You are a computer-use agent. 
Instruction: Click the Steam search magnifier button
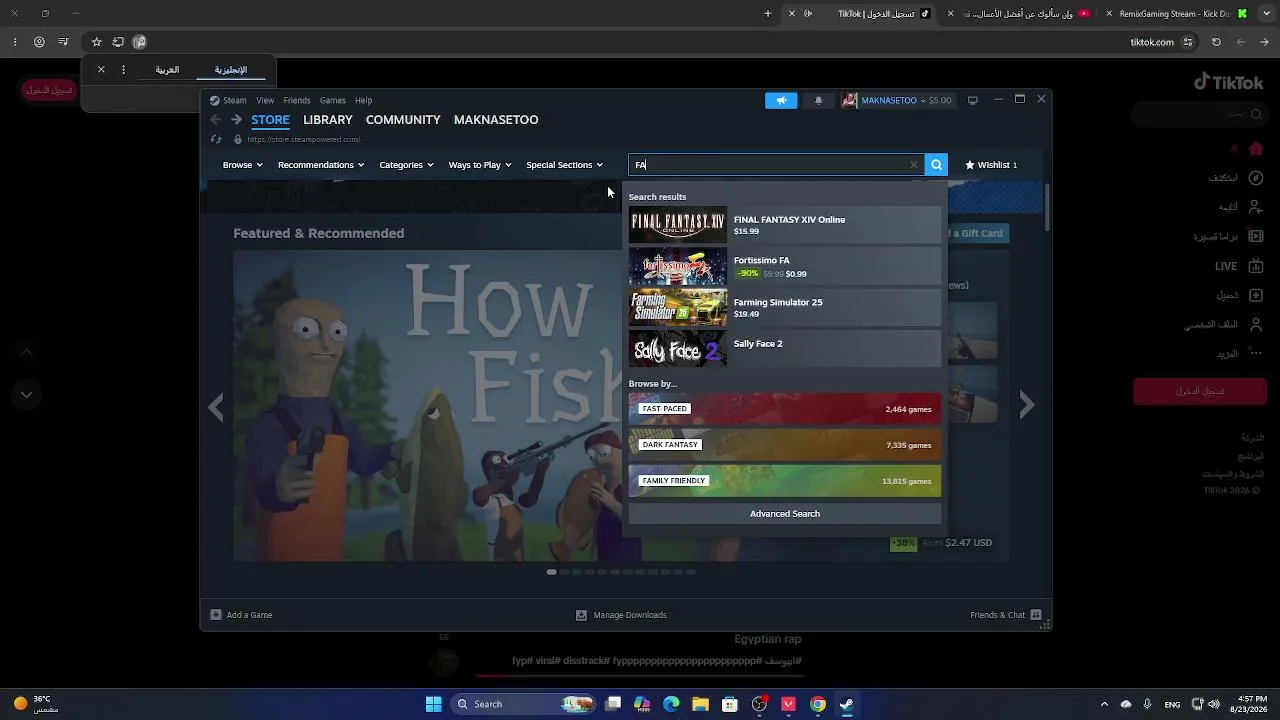(x=936, y=165)
